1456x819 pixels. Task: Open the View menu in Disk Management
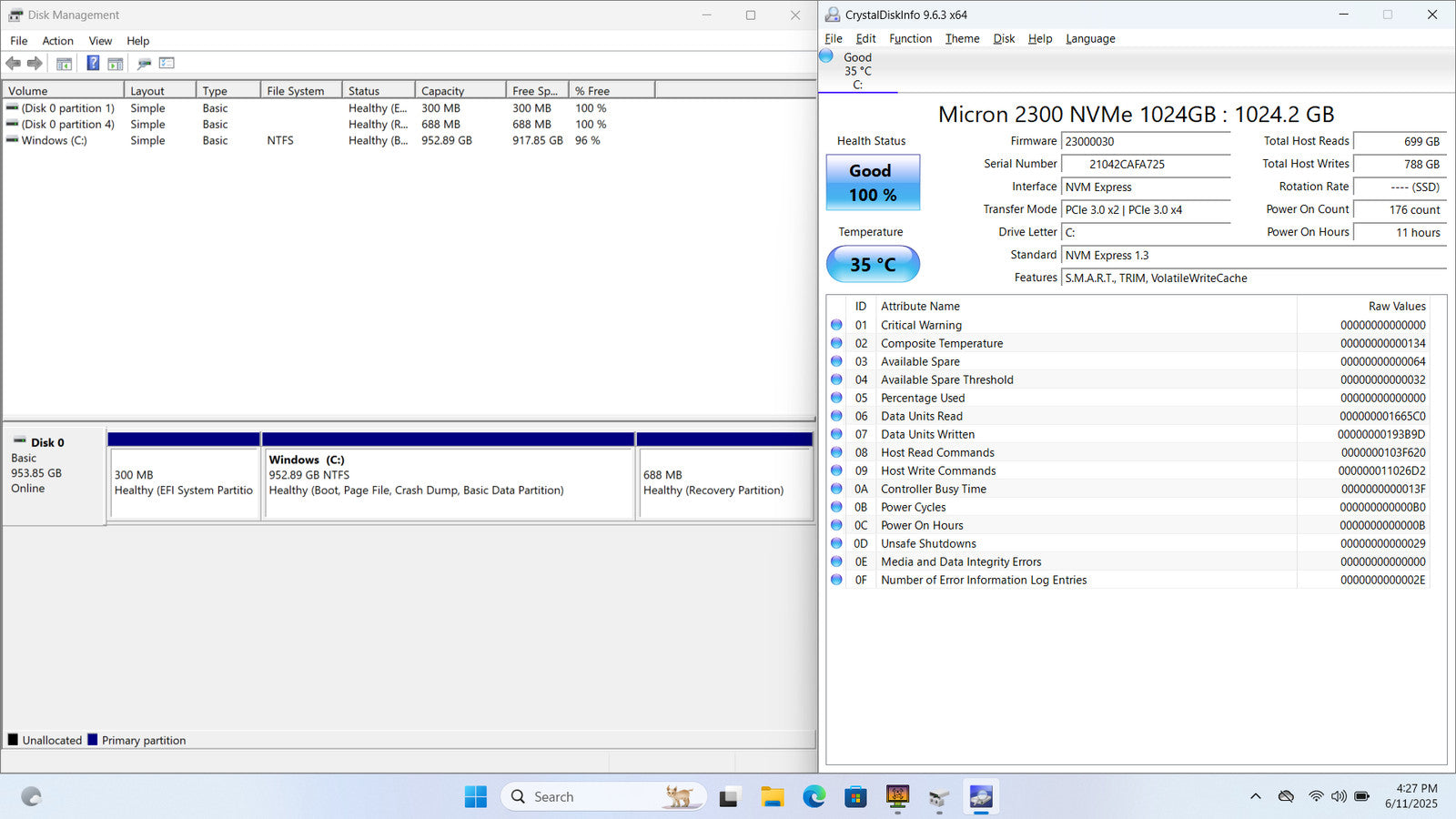100,41
